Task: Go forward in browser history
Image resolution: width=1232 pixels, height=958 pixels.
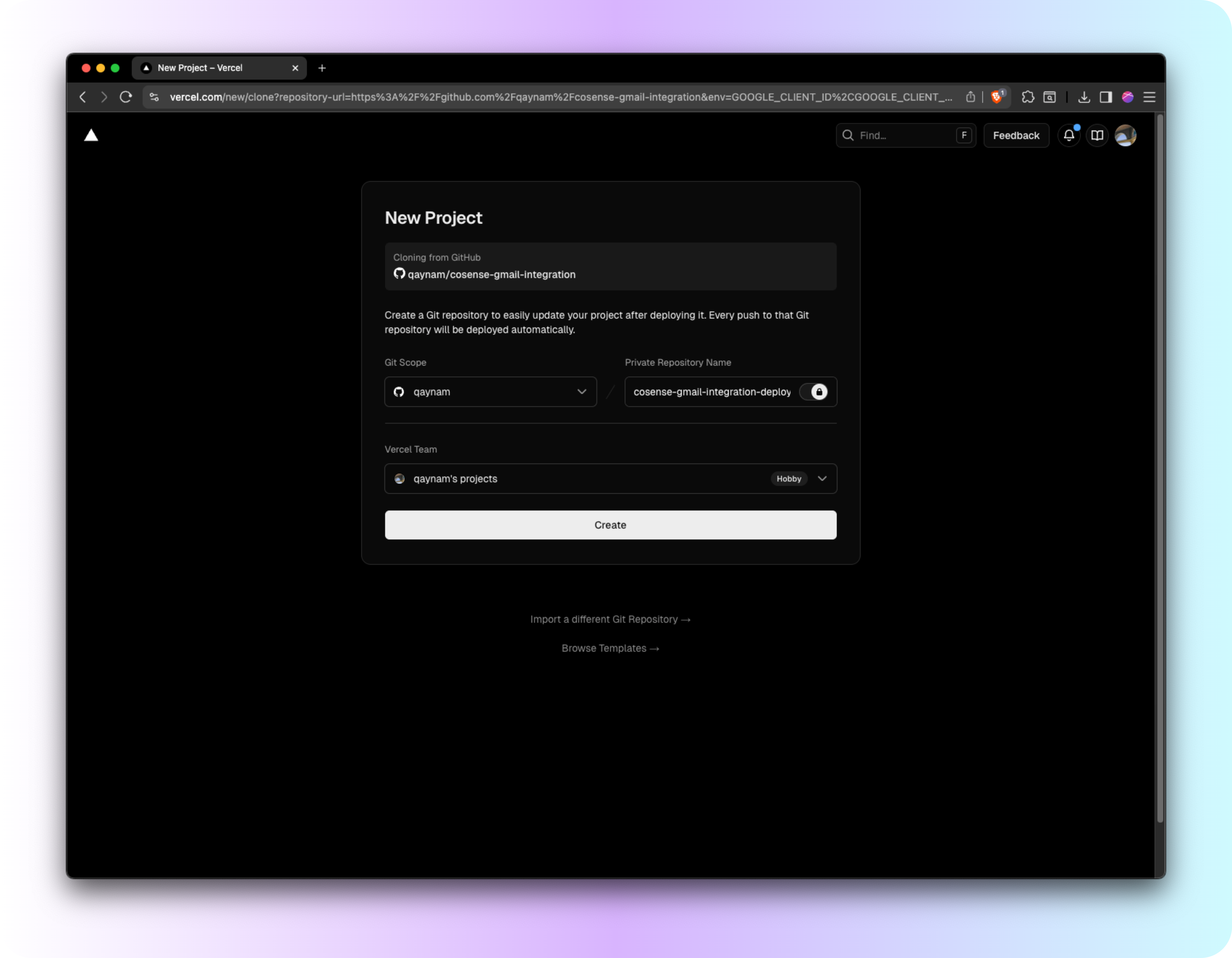Action: (x=104, y=97)
